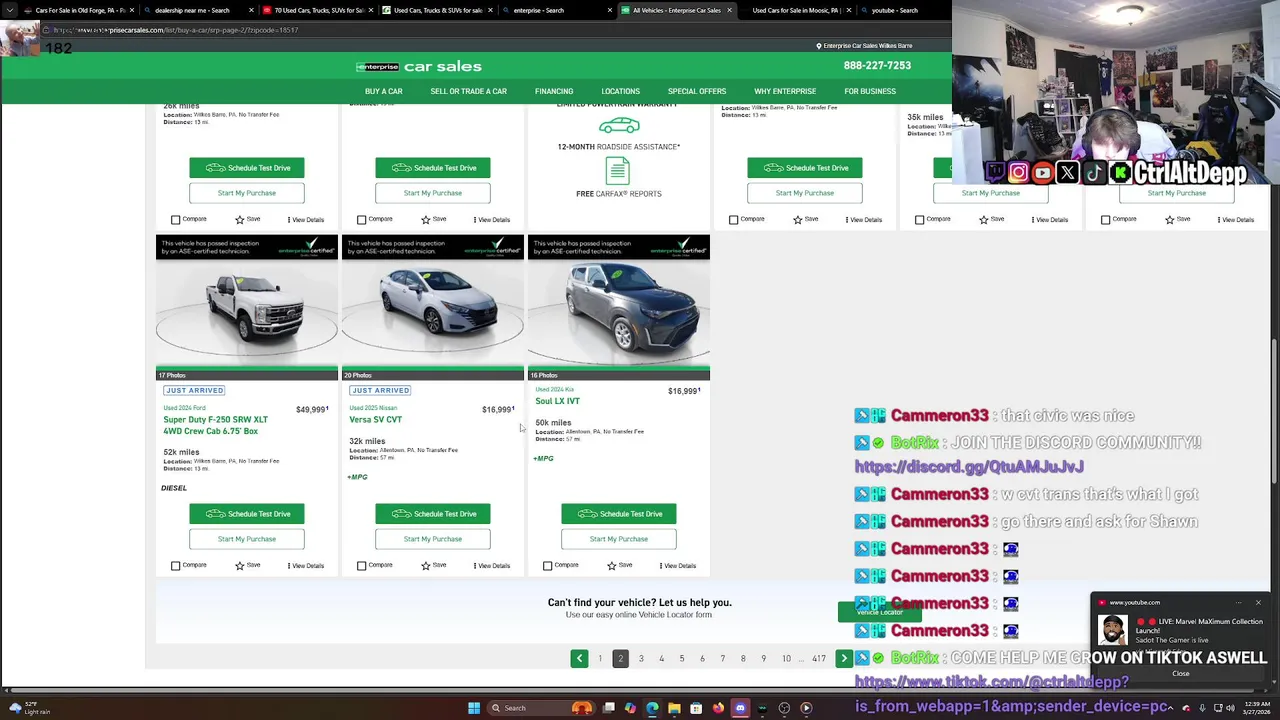Call the 888-227-7253 phone number link
The height and width of the screenshot is (720, 1280).
coord(877,65)
